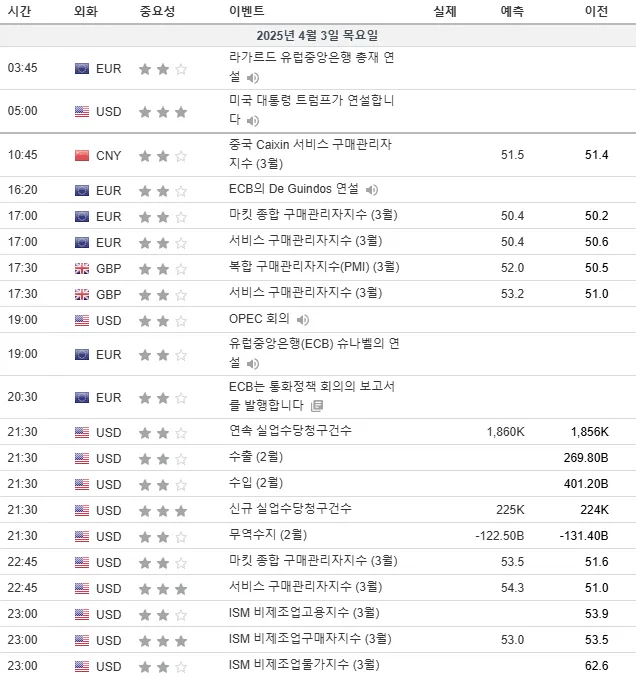The width and height of the screenshot is (636, 675).
Task: Open the 복합 구매관리자지수(PMI) (3월) event
Action: coord(314,267)
